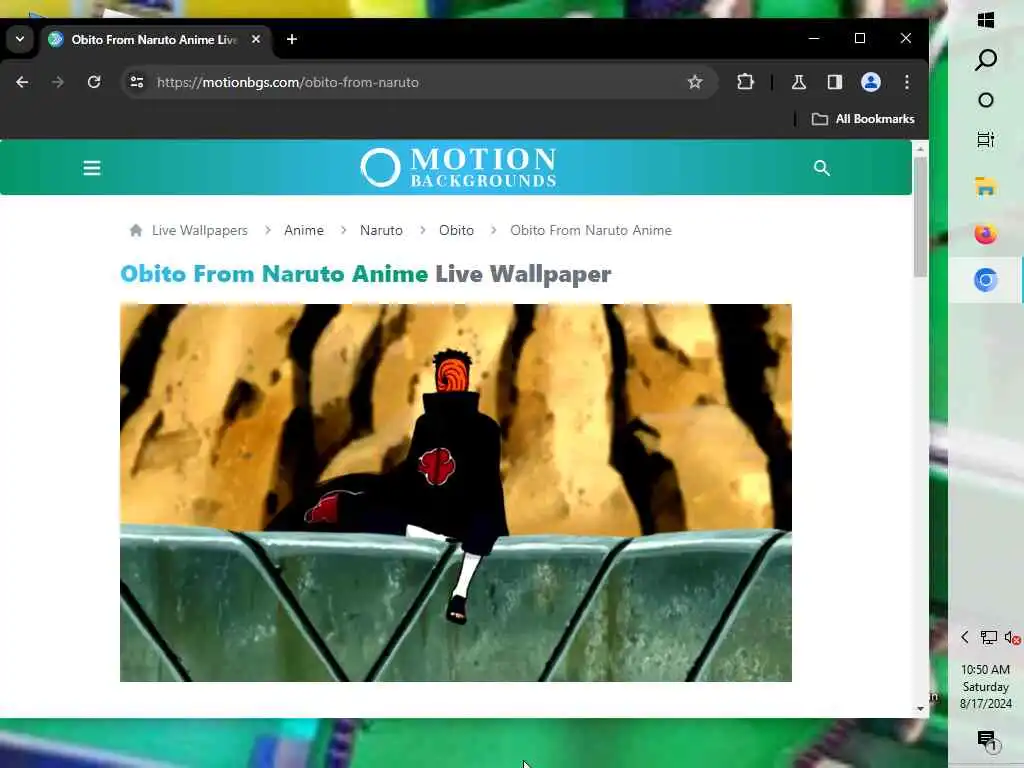Select Chromium icon on taskbar
1024x768 pixels.
pos(986,280)
